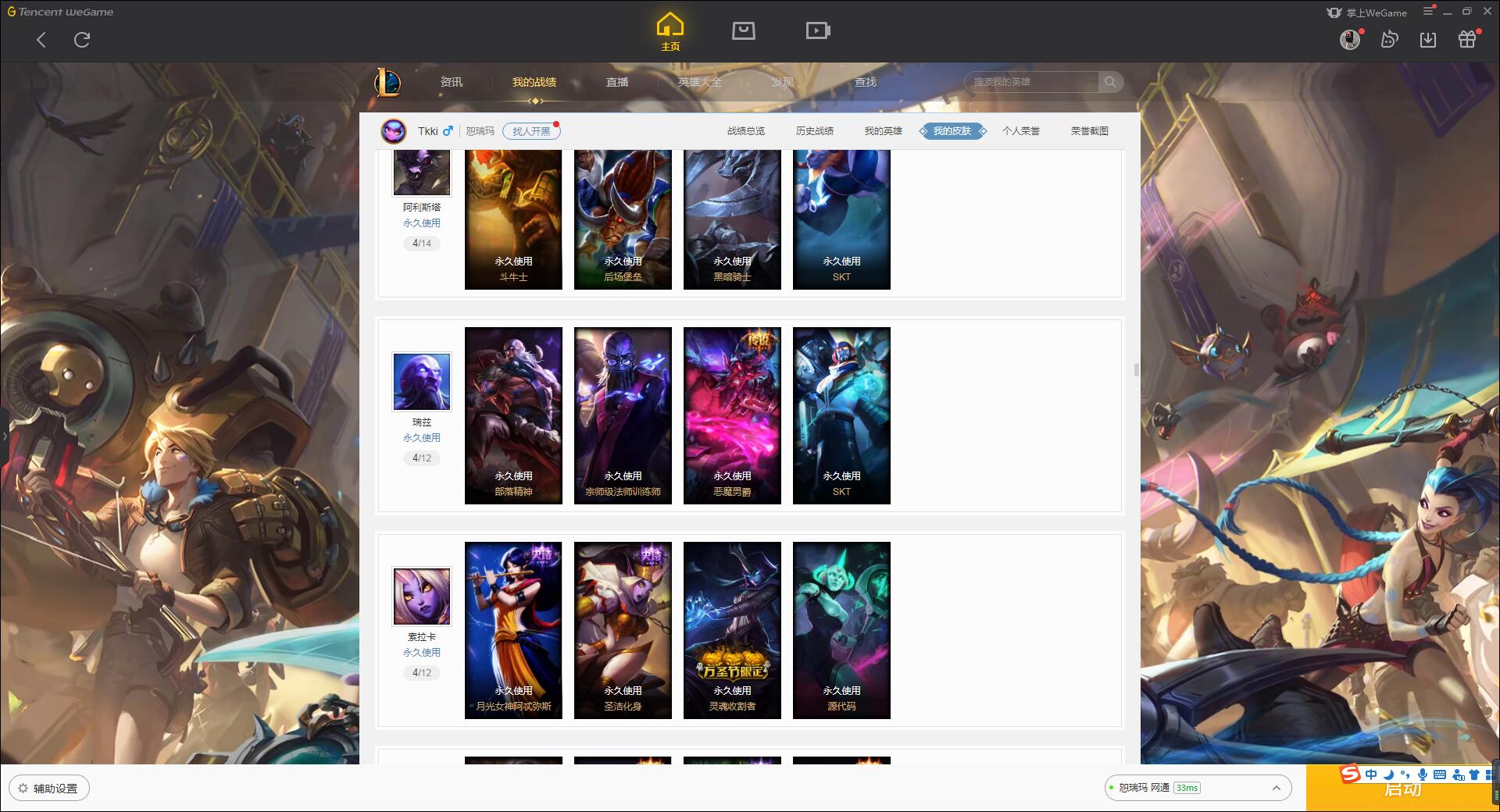The width and height of the screenshot is (1500, 812).
Task: Expand the left sidebar handle arrow
Action: pos(4,436)
